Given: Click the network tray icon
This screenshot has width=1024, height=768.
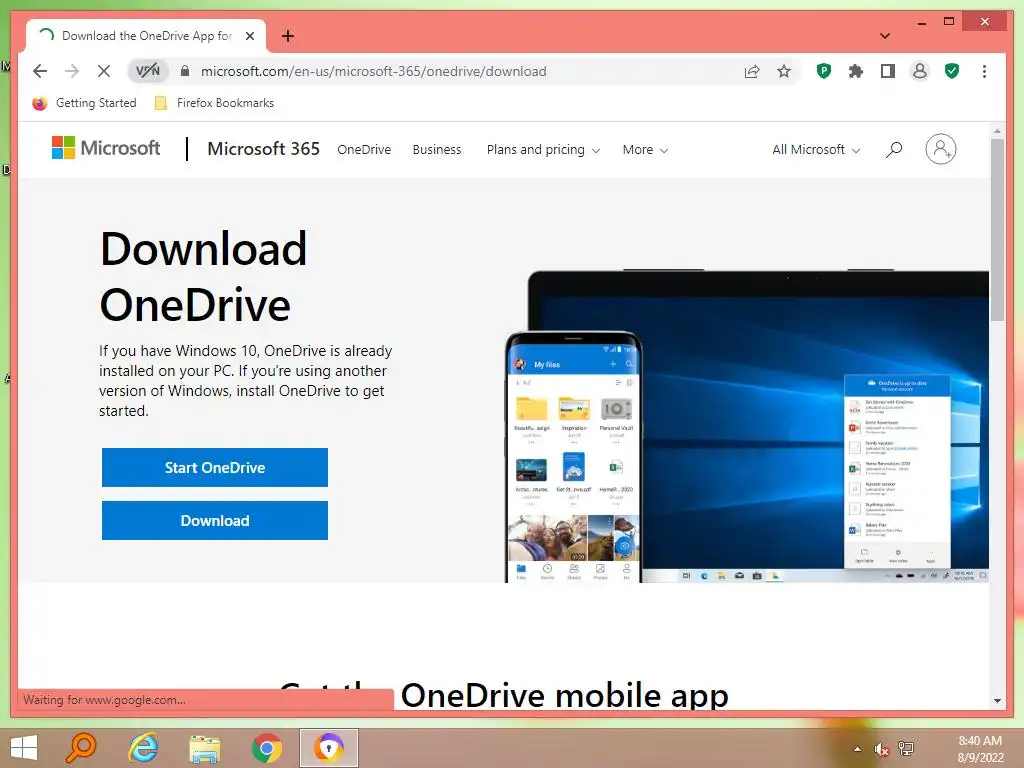Looking at the screenshot, I should pyautogui.click(x=906, y=749).
